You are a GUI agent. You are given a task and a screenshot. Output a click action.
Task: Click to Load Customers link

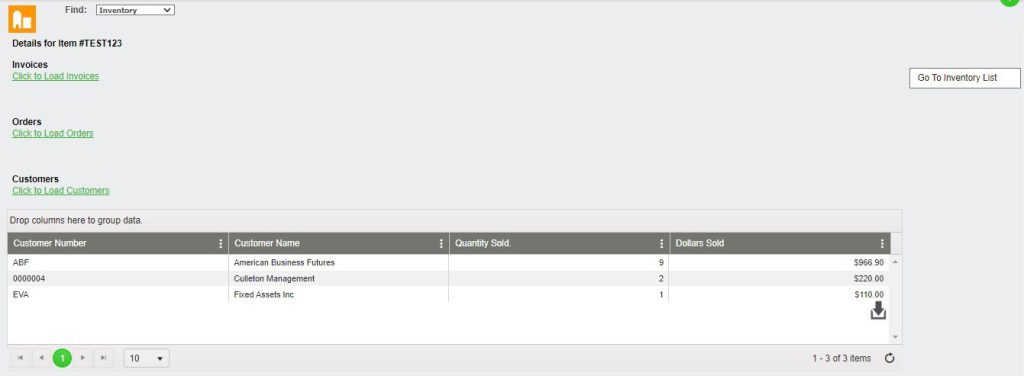pyautogui.click(x=61, y=191)
